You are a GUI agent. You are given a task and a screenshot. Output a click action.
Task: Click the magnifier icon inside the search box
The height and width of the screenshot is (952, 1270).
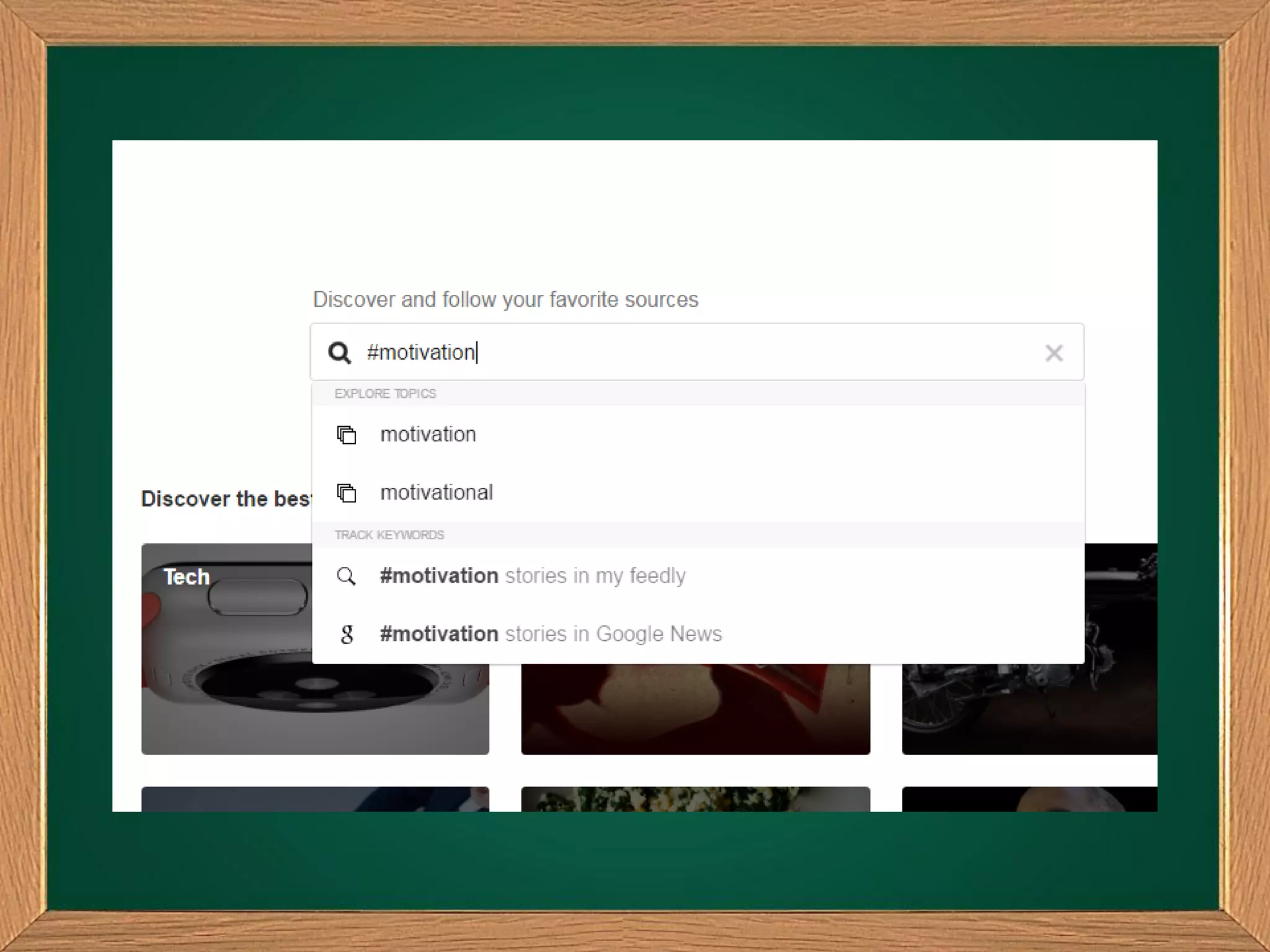(339, 353)
